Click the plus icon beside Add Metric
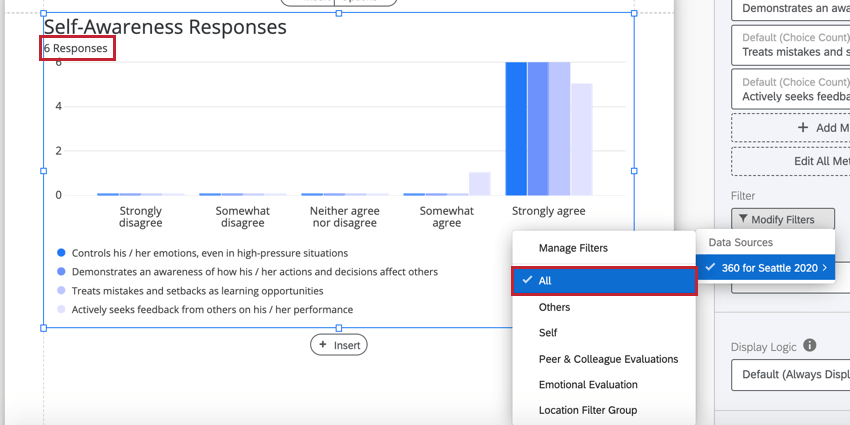 803,127
